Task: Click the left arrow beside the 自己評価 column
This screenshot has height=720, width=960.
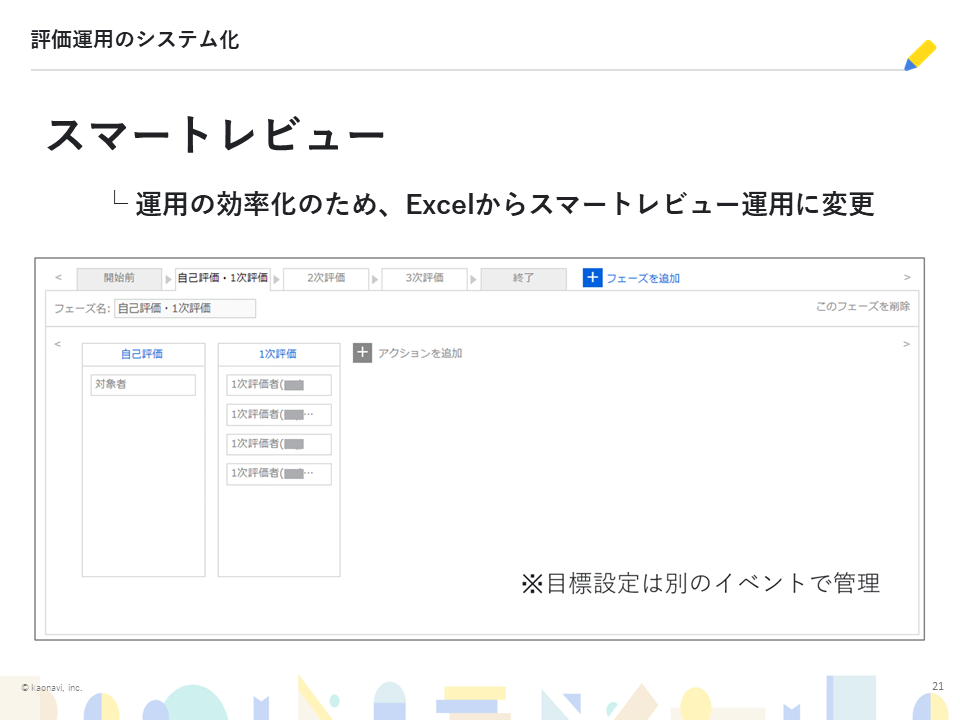Action: pos(58,344)
